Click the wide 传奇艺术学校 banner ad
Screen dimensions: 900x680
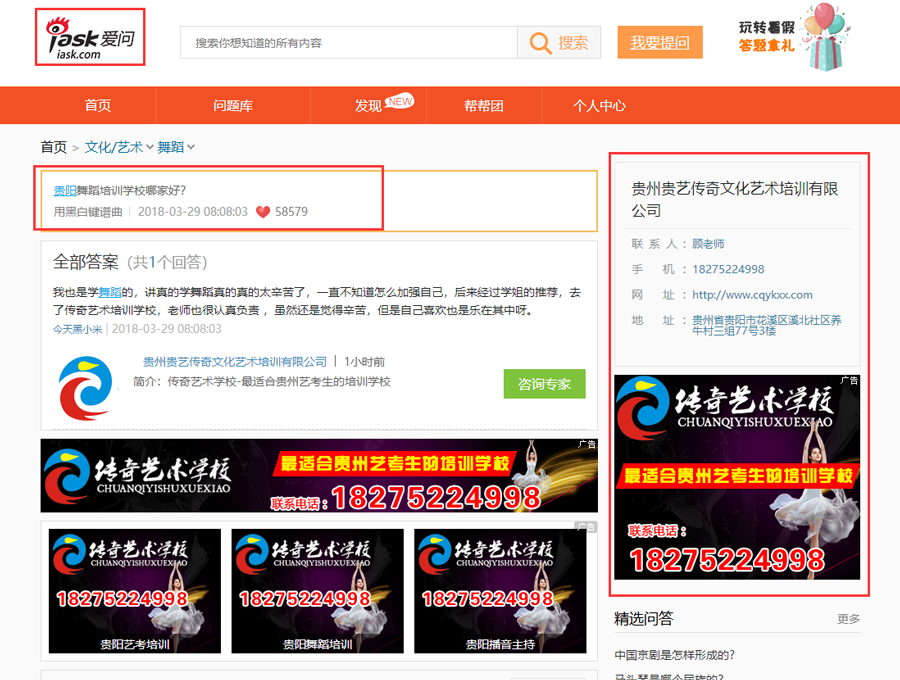tap(319, 476)
